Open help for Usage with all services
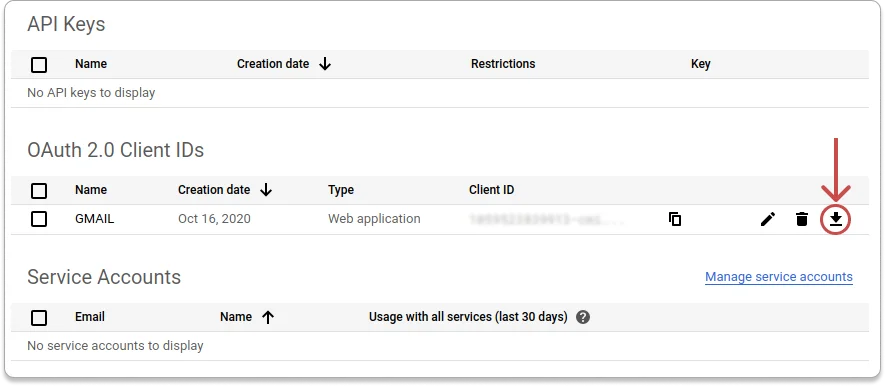885x386 pixels. (x=583, y=317)
